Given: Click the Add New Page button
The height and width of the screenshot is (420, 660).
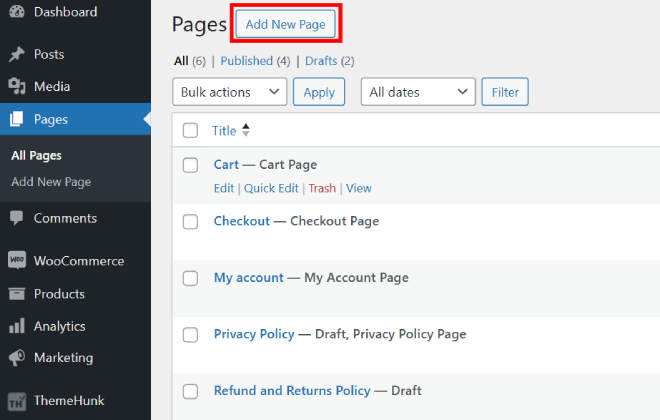Looking at the screenshot, I should (x=285, y=24).
